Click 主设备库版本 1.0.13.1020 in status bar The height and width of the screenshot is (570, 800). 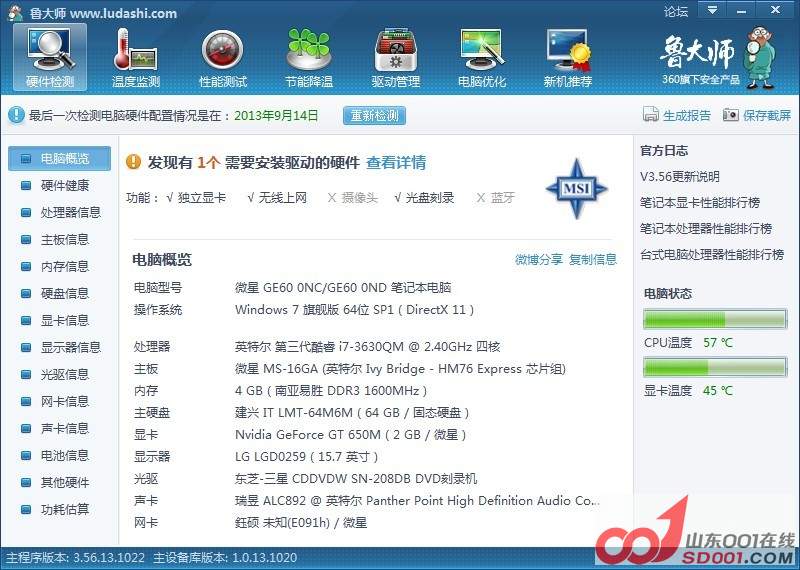point(225,558)
